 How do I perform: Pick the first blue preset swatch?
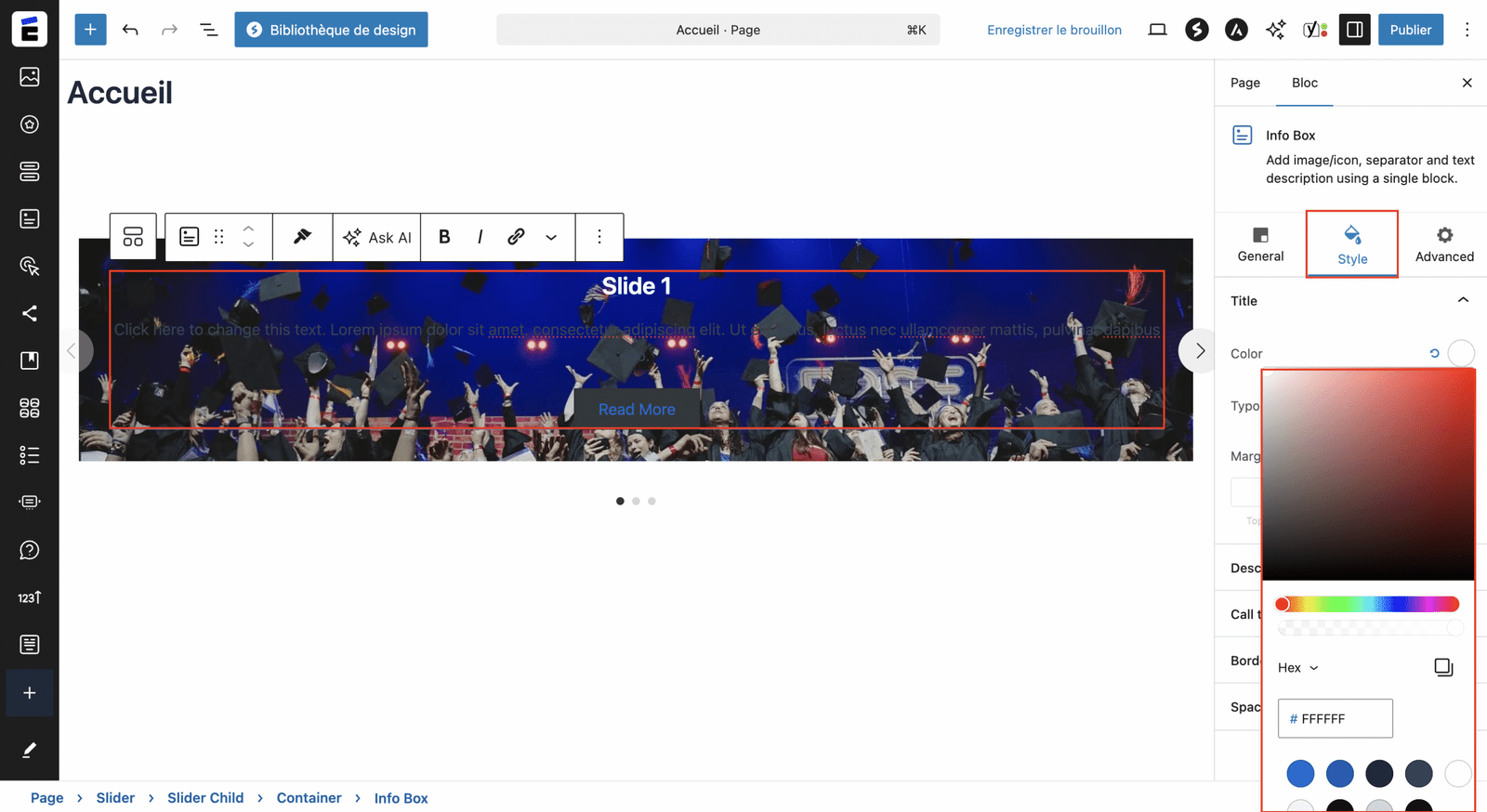pos(1300,773)
